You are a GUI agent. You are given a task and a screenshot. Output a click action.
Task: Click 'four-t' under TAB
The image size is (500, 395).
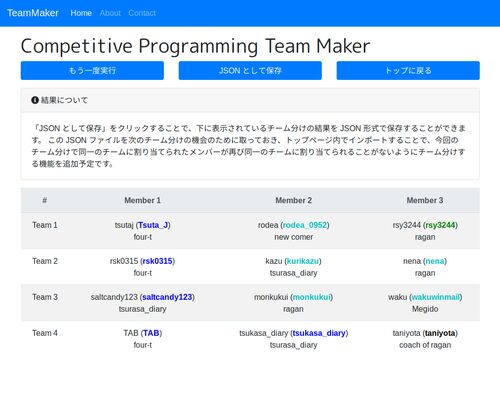click(142, 345)
